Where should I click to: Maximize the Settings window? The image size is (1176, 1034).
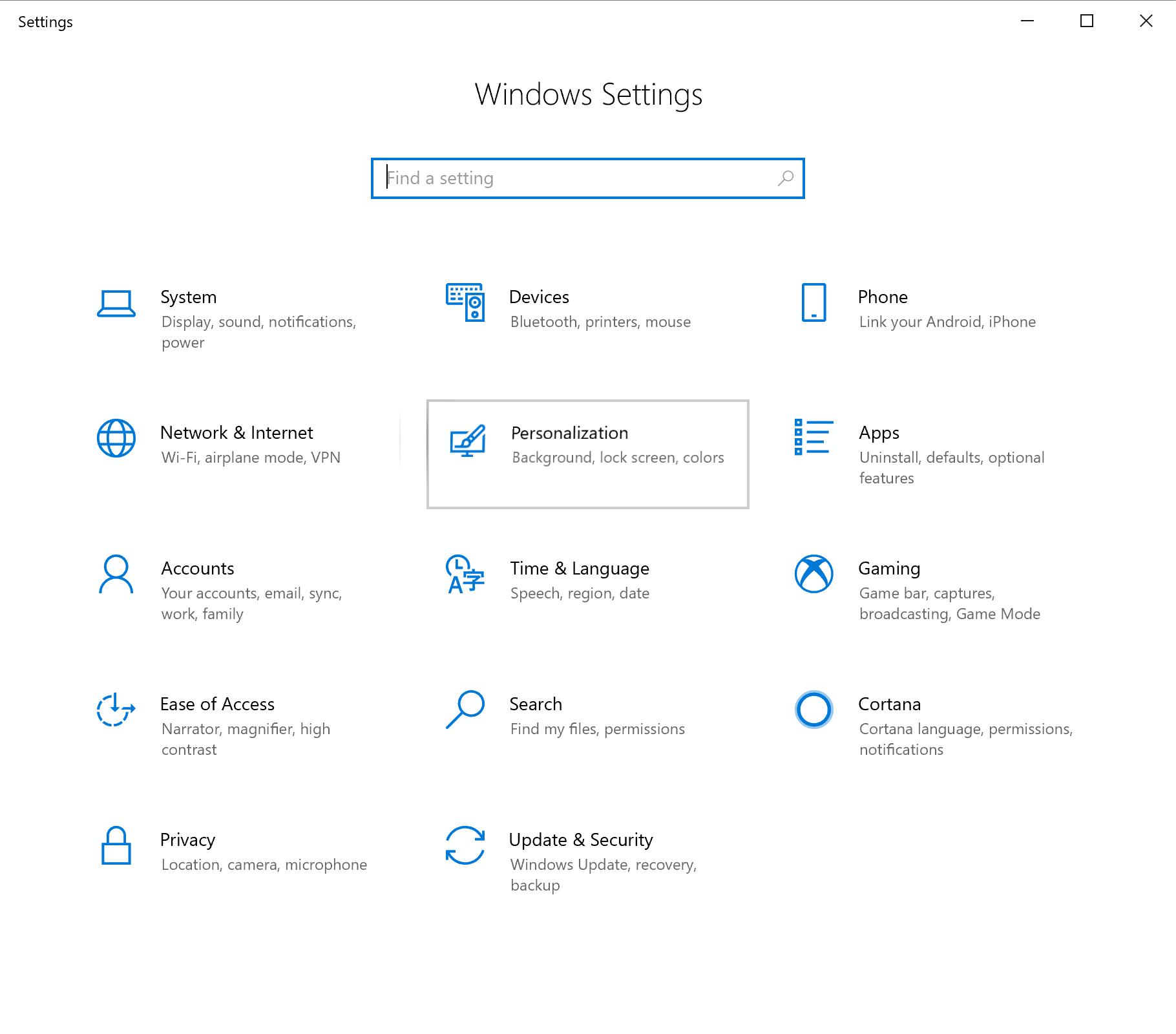[x=1087, y=21]
